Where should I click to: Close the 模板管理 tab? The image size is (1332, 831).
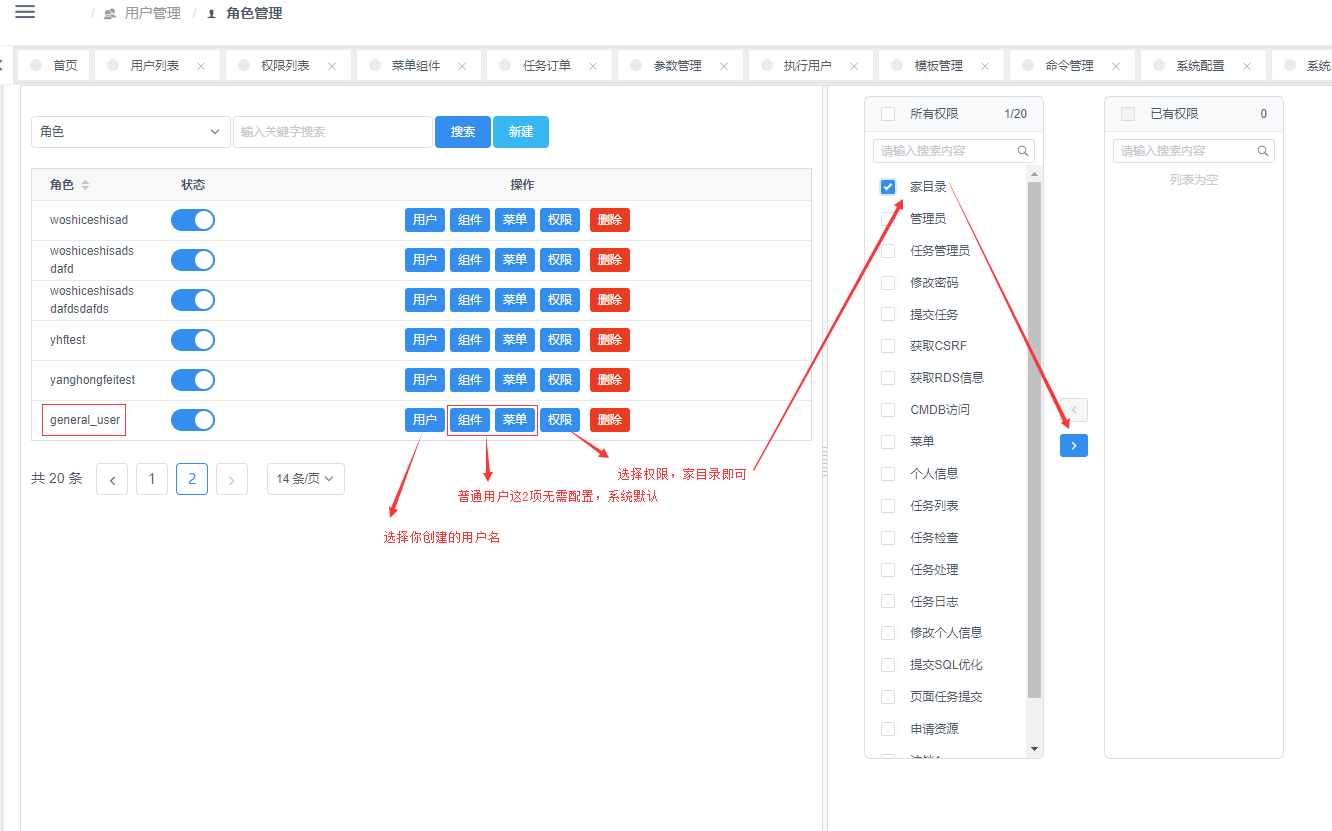pos(985,66)
